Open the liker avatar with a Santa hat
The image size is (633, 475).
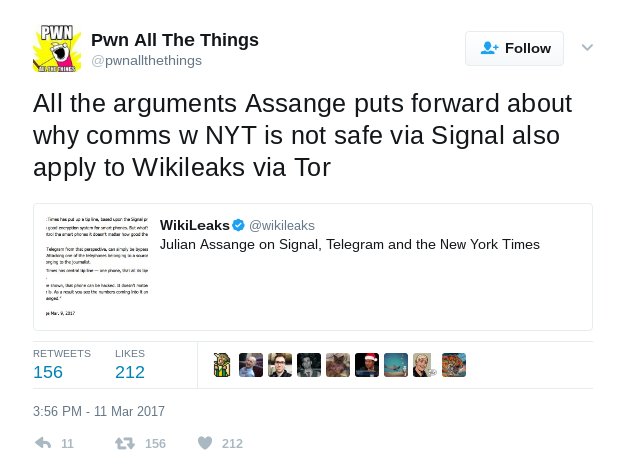tap(367, 365)
